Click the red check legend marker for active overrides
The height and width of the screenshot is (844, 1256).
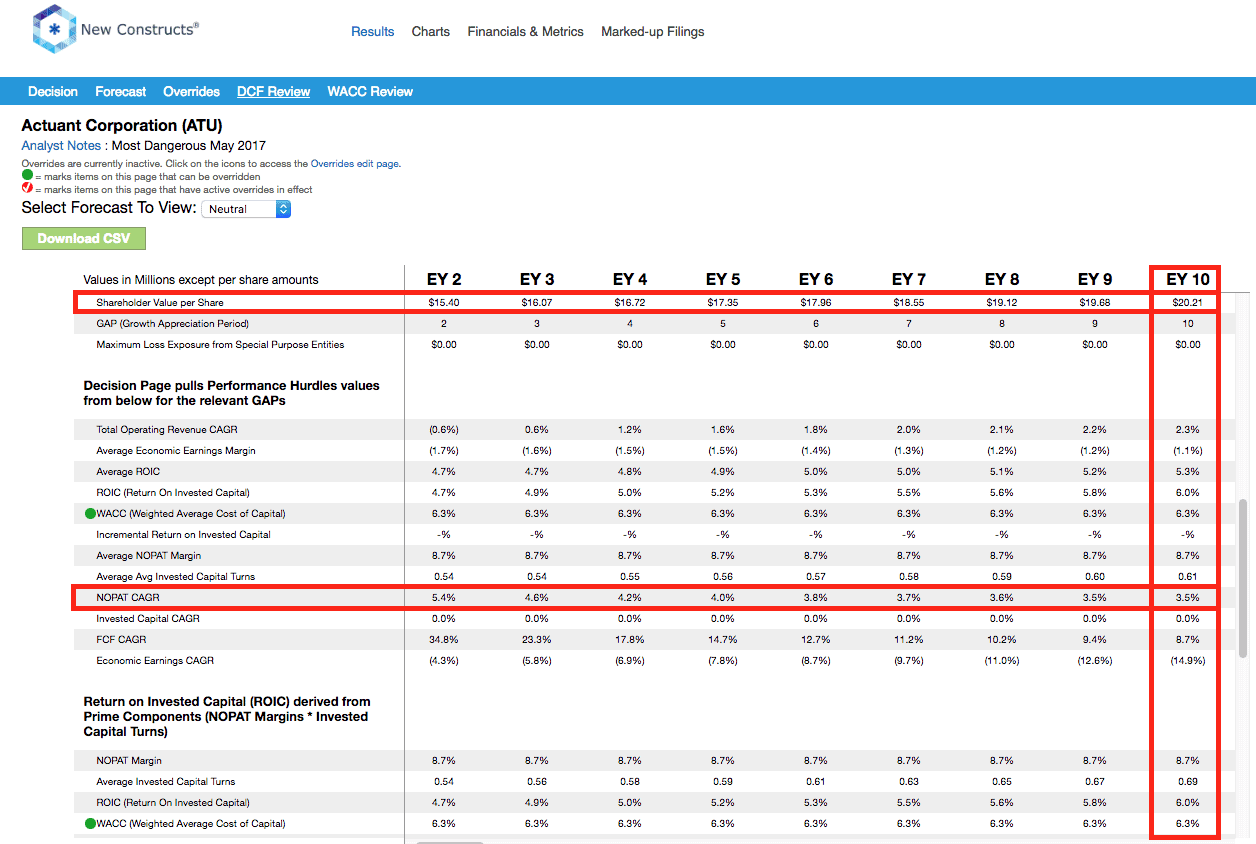tap(28, 189)
